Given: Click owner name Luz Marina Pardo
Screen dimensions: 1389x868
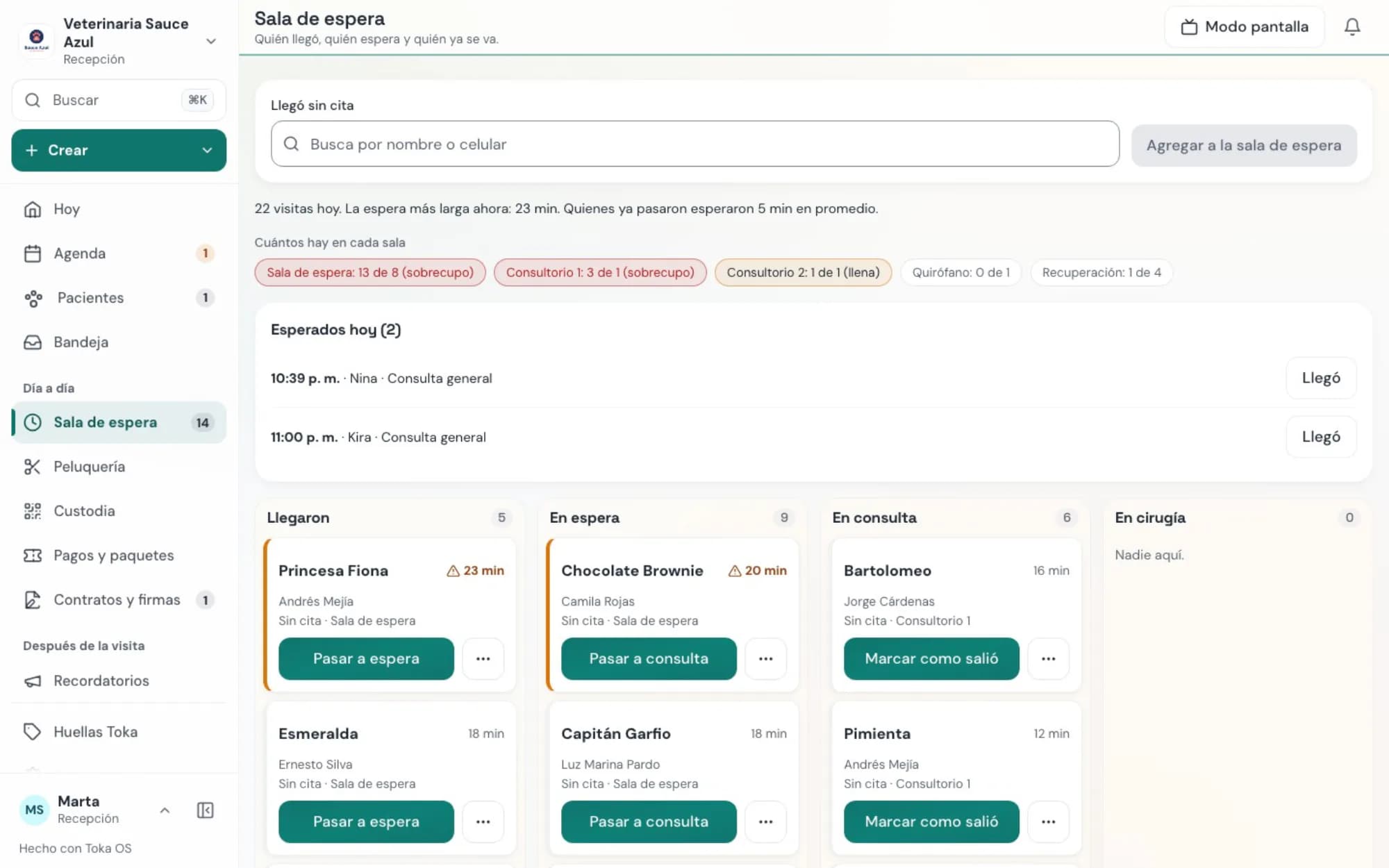Looking at the screenshot, I should tap(610, 765).
